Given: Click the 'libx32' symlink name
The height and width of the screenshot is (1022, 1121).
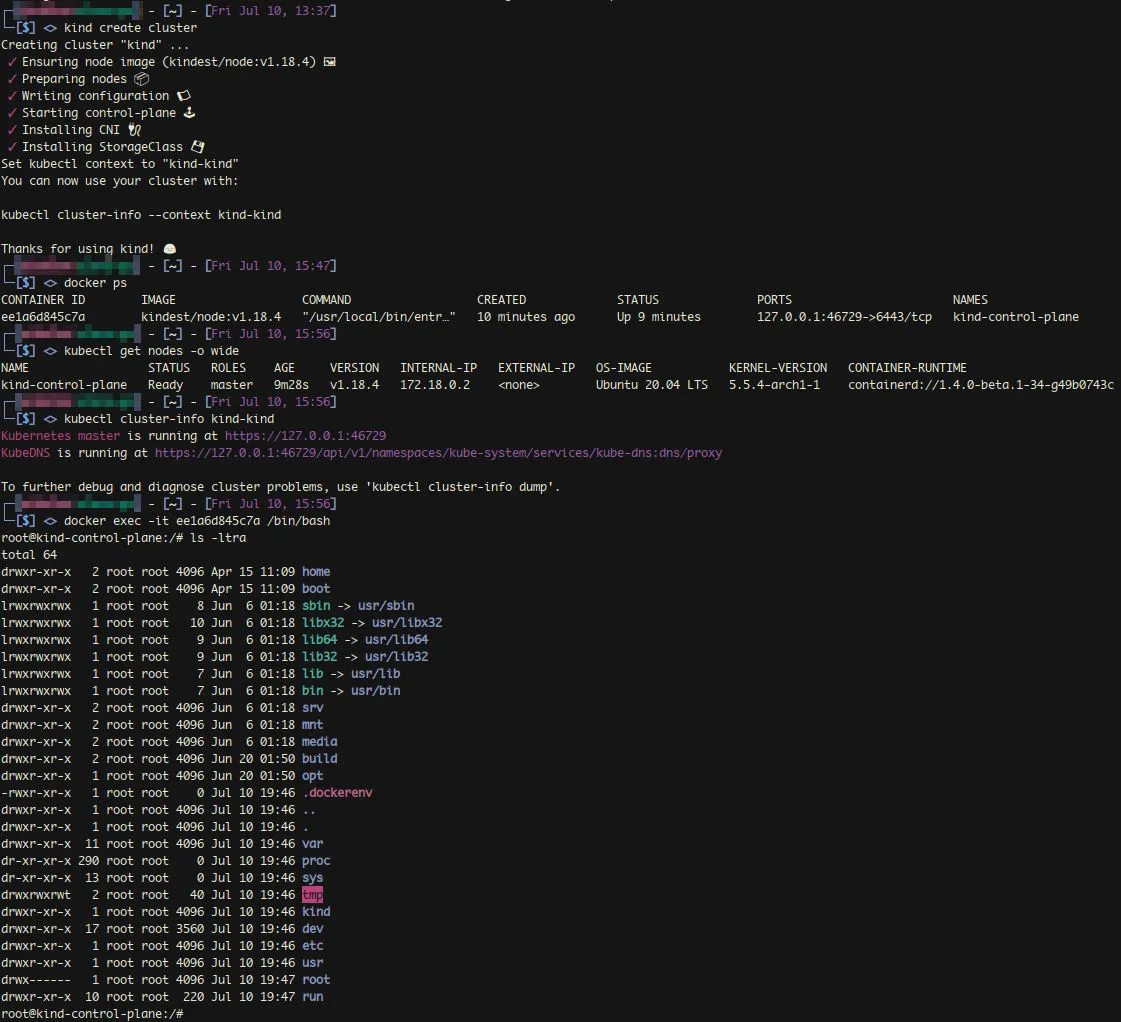Looking at the screenshot, I should point(322,623).
